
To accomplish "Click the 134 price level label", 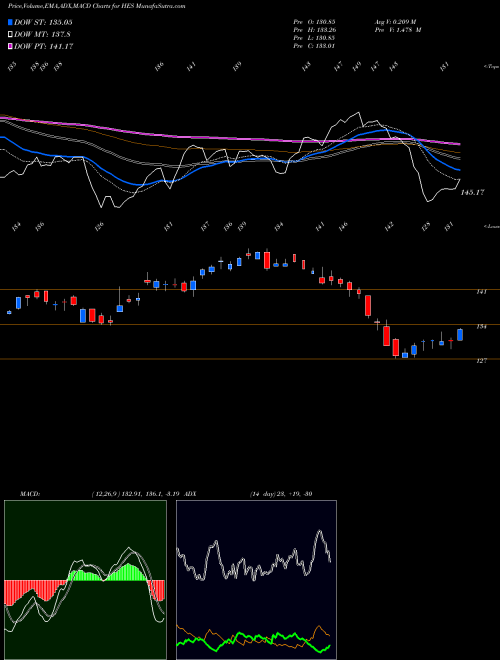I will [x=481, y=326].
